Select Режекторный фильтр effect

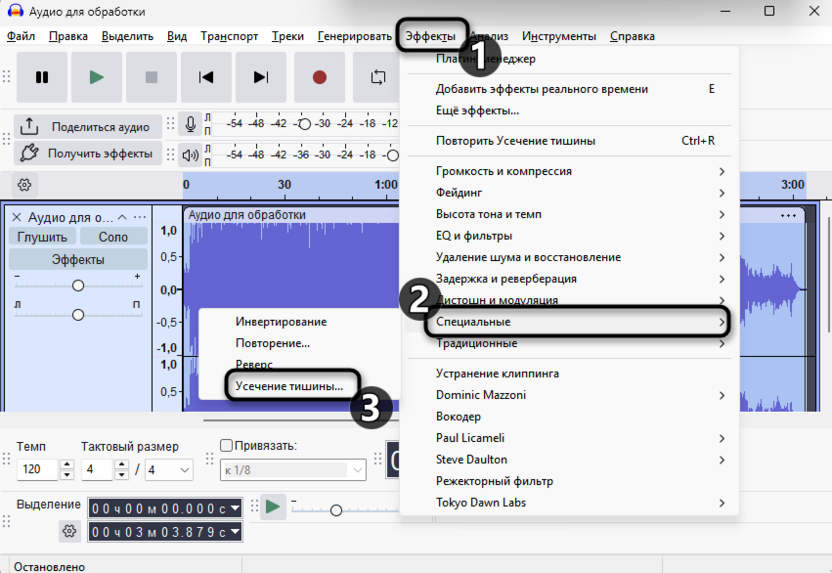[569, 481]
